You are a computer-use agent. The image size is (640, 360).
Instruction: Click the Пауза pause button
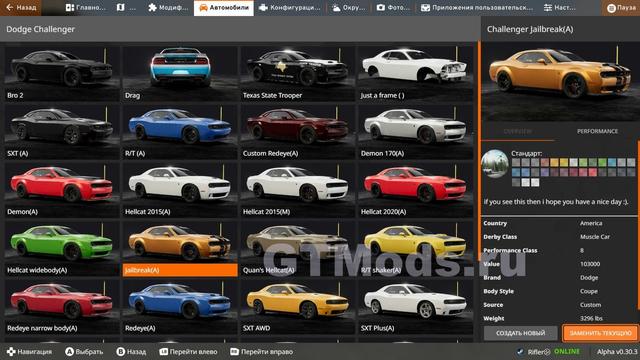pos(621,8)
